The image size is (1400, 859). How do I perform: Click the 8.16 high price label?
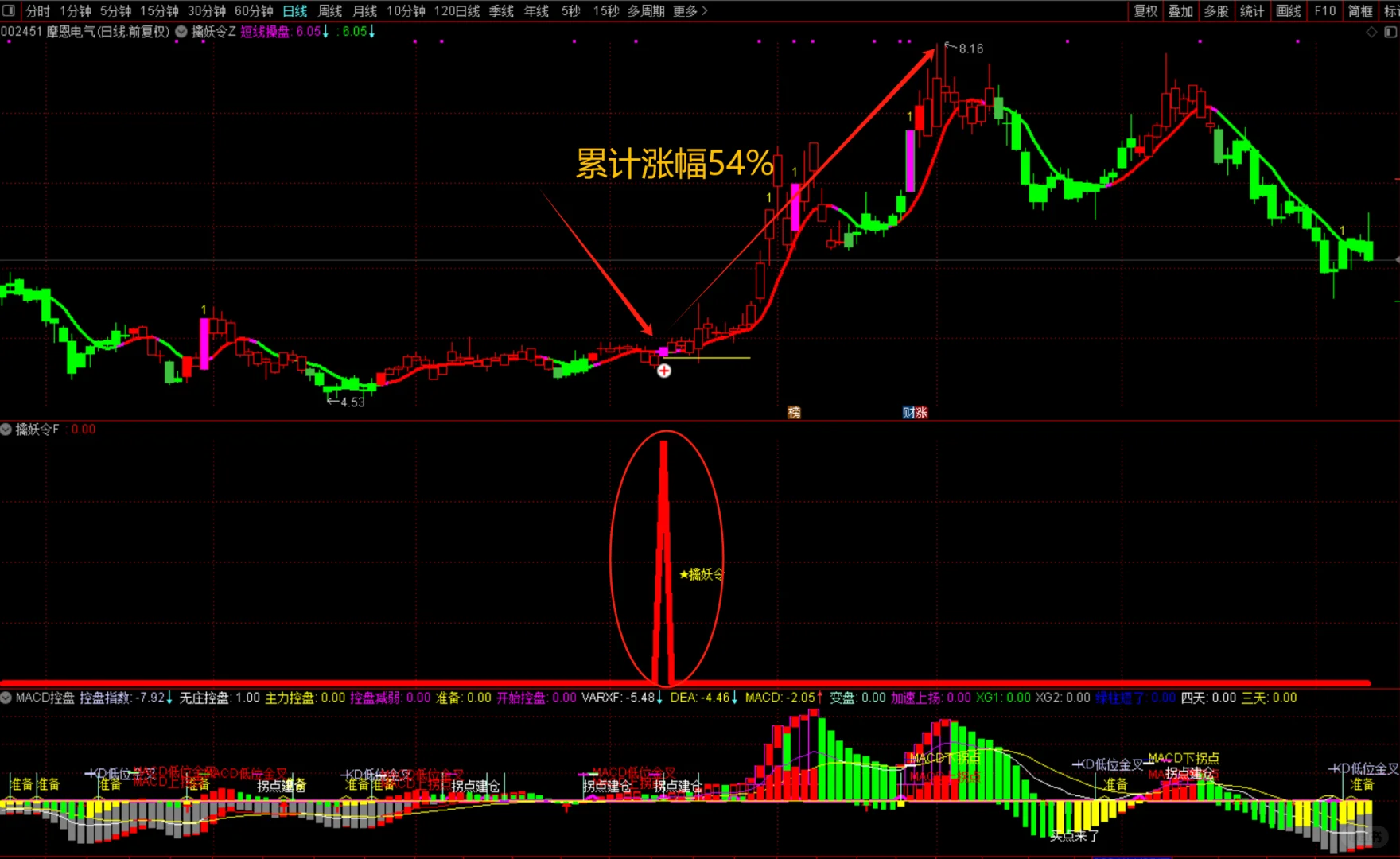(x=971, y=49)
